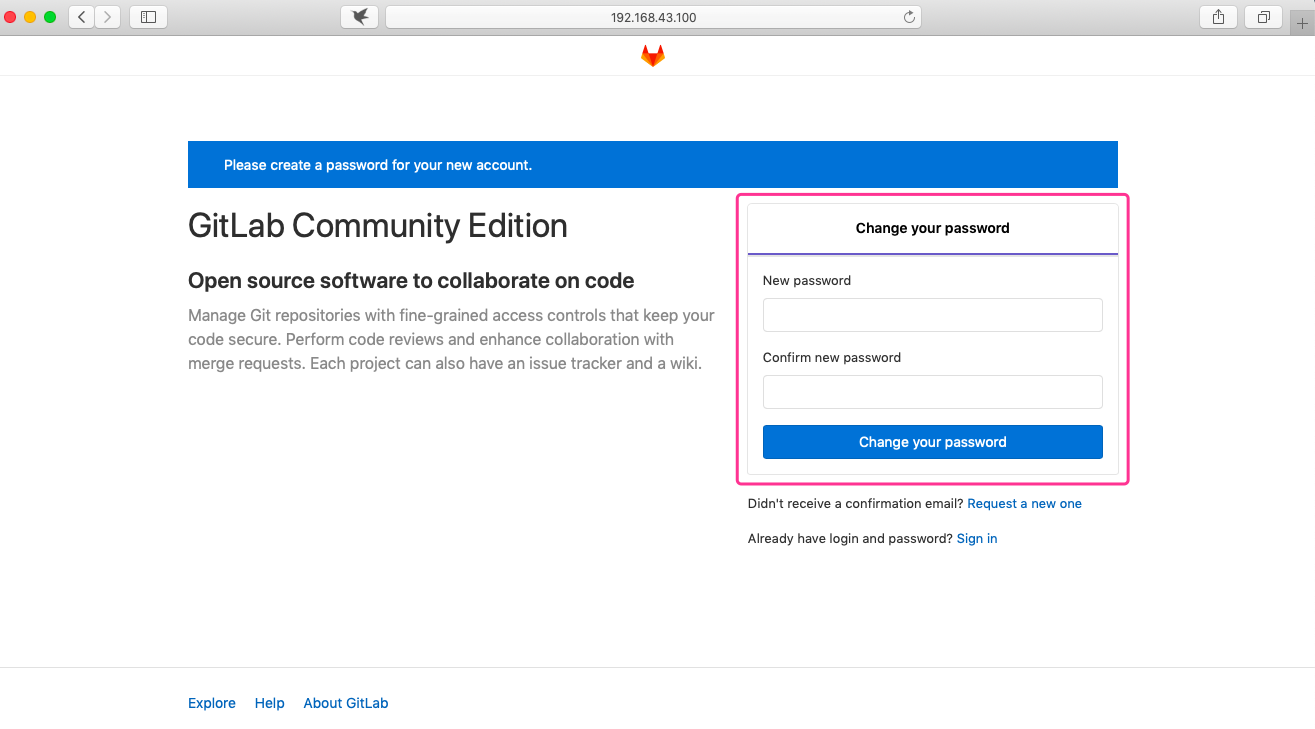Submit with Change your password button

point(931,441)
